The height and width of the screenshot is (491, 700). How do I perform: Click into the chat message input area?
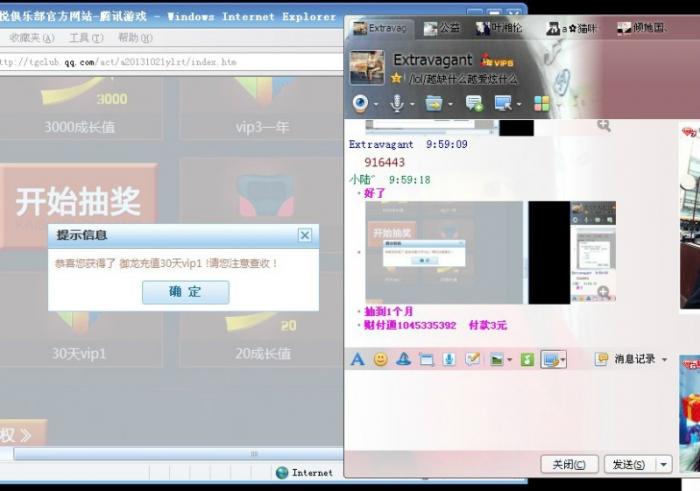[x=512, y=410]
